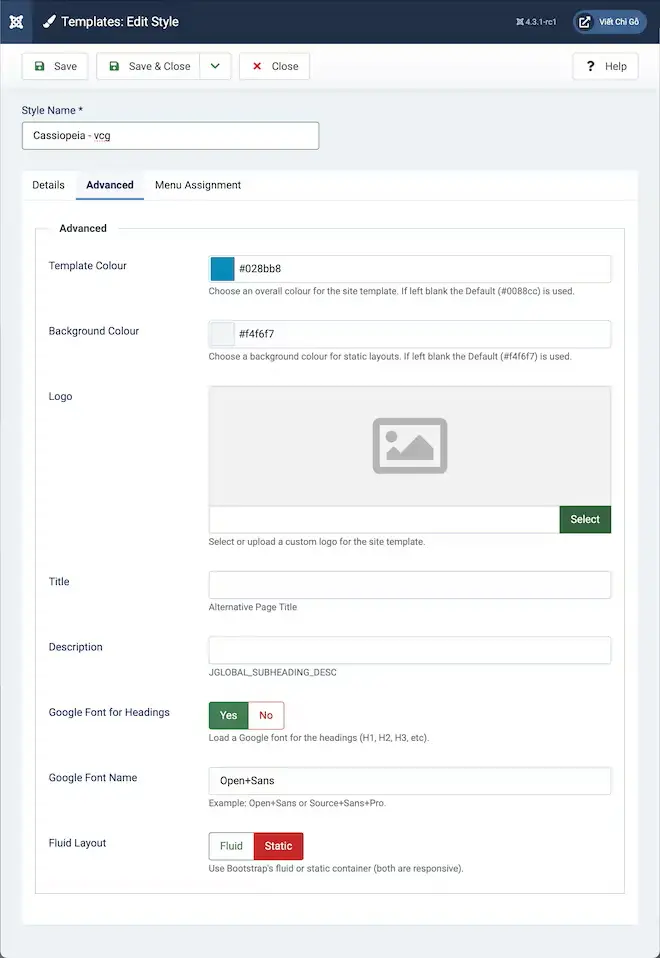Click the paintbrush icon beside Templates title
660x958 pixels.
pos(49,21)
